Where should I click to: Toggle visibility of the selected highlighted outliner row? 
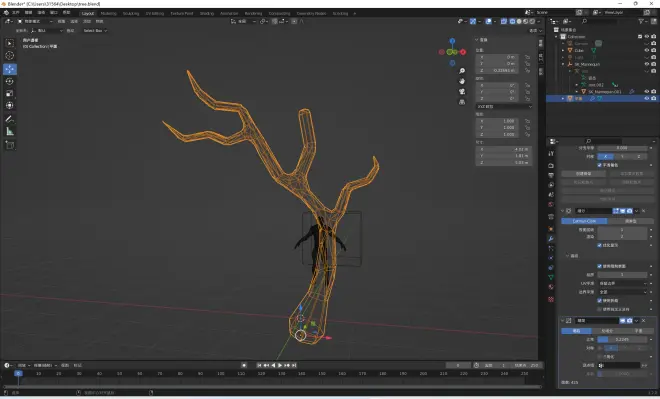click(647, 98)
